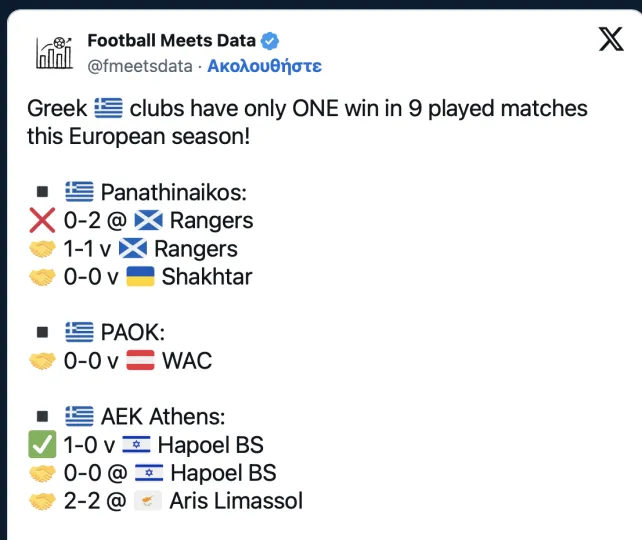Click the Austria flag beside WAC

point(140,360)
